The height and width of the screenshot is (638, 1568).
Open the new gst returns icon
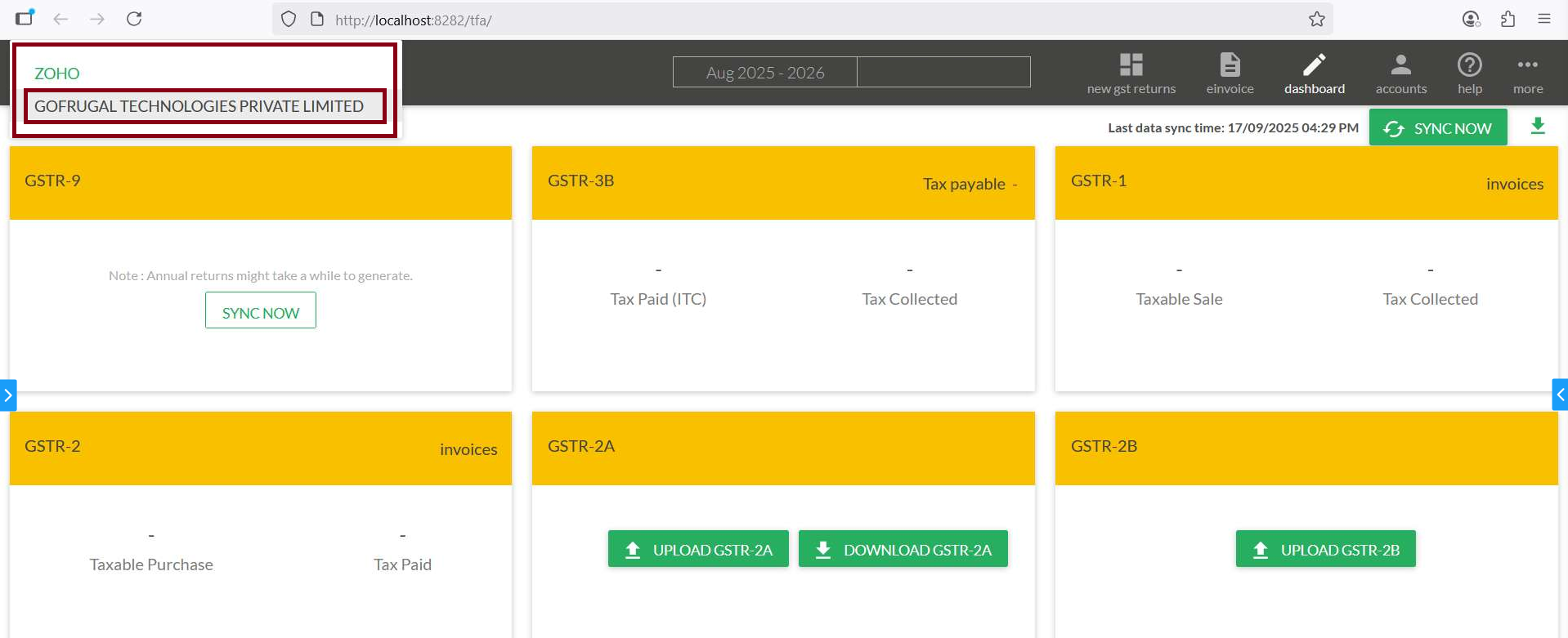tap(1131, 65)
